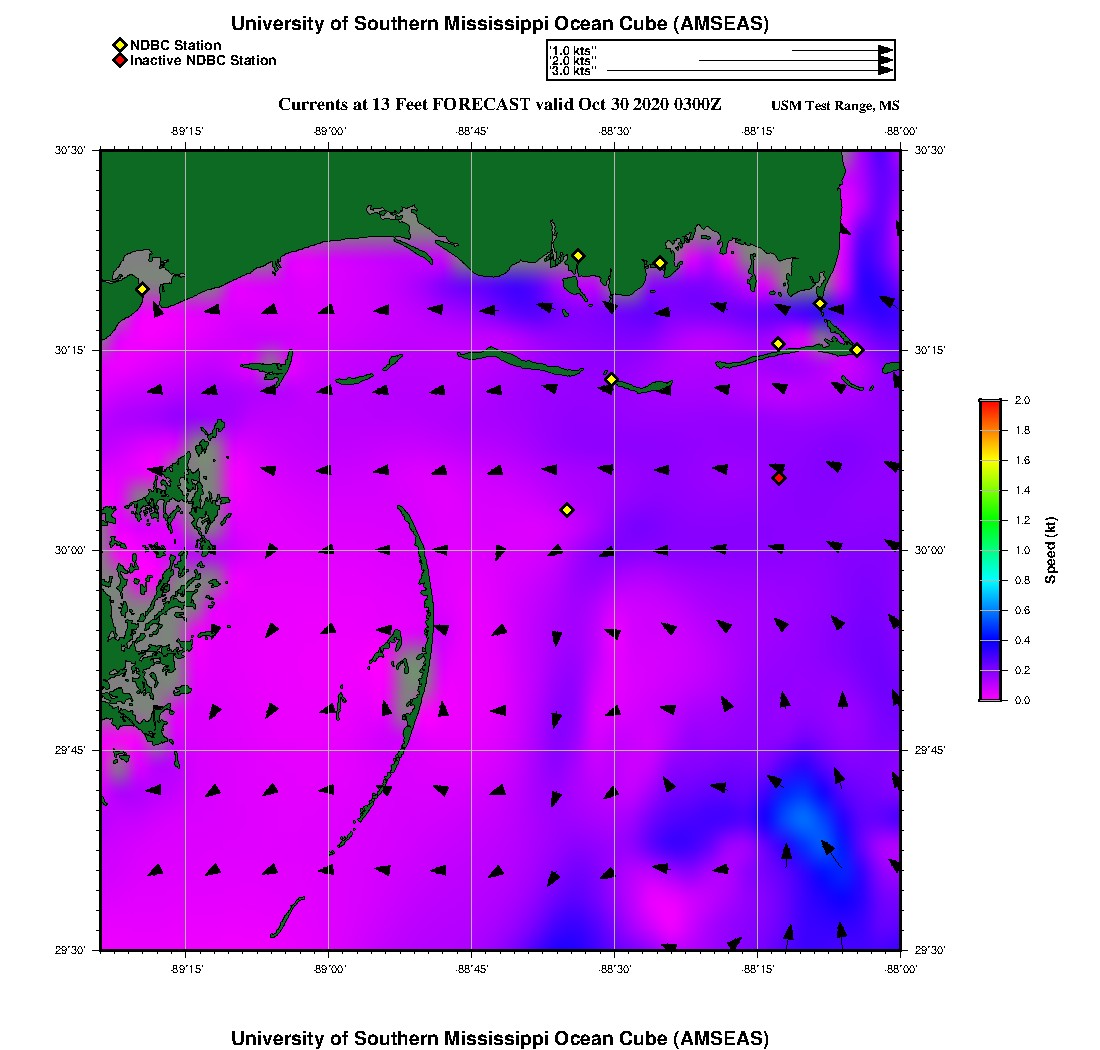Click the red diamond in the Inactive NDBC Station legend
1100x1050 pixels.
pos(120,60)
